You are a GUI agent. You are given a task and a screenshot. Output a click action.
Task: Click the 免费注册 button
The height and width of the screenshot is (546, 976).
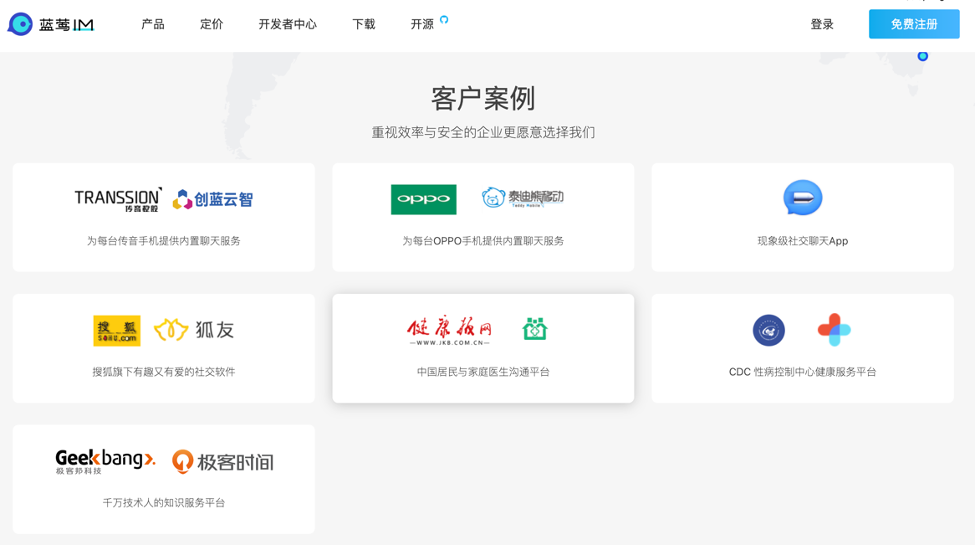coord(914,24)
